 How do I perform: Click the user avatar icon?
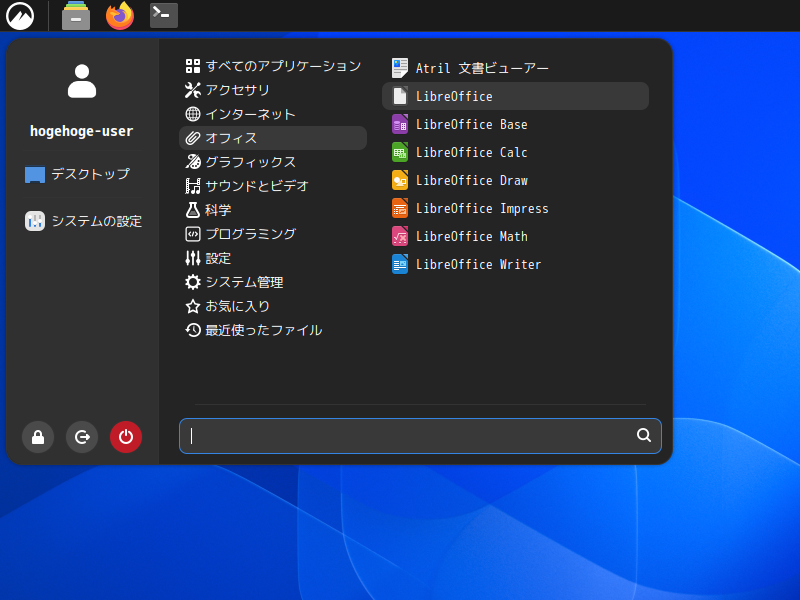[x=82, y=81]
